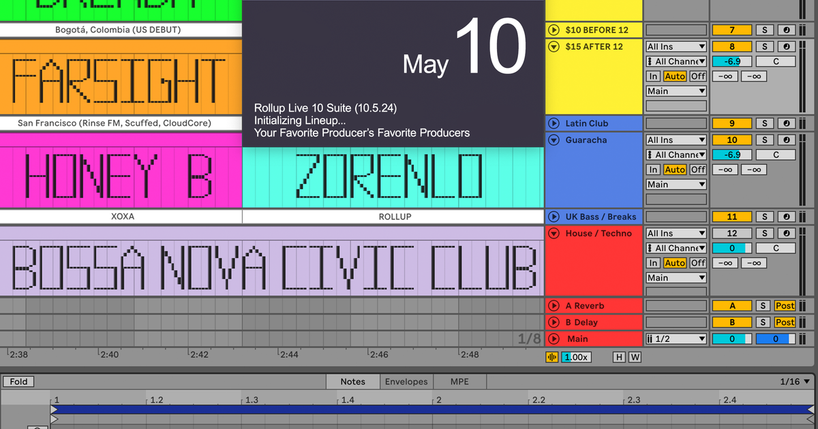Open the 1/16 grid size dropdown

[x=795, y=382]
